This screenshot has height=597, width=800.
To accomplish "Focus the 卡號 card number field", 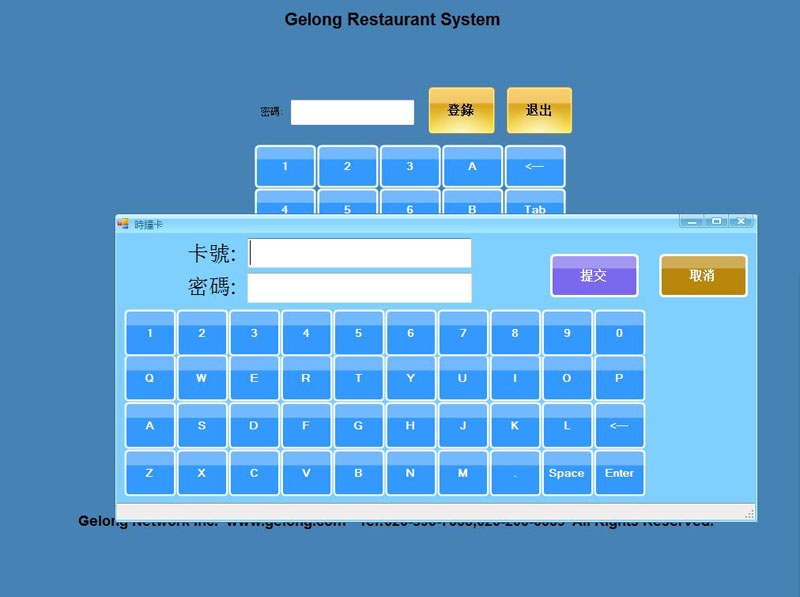I will (x=360, y=253).
